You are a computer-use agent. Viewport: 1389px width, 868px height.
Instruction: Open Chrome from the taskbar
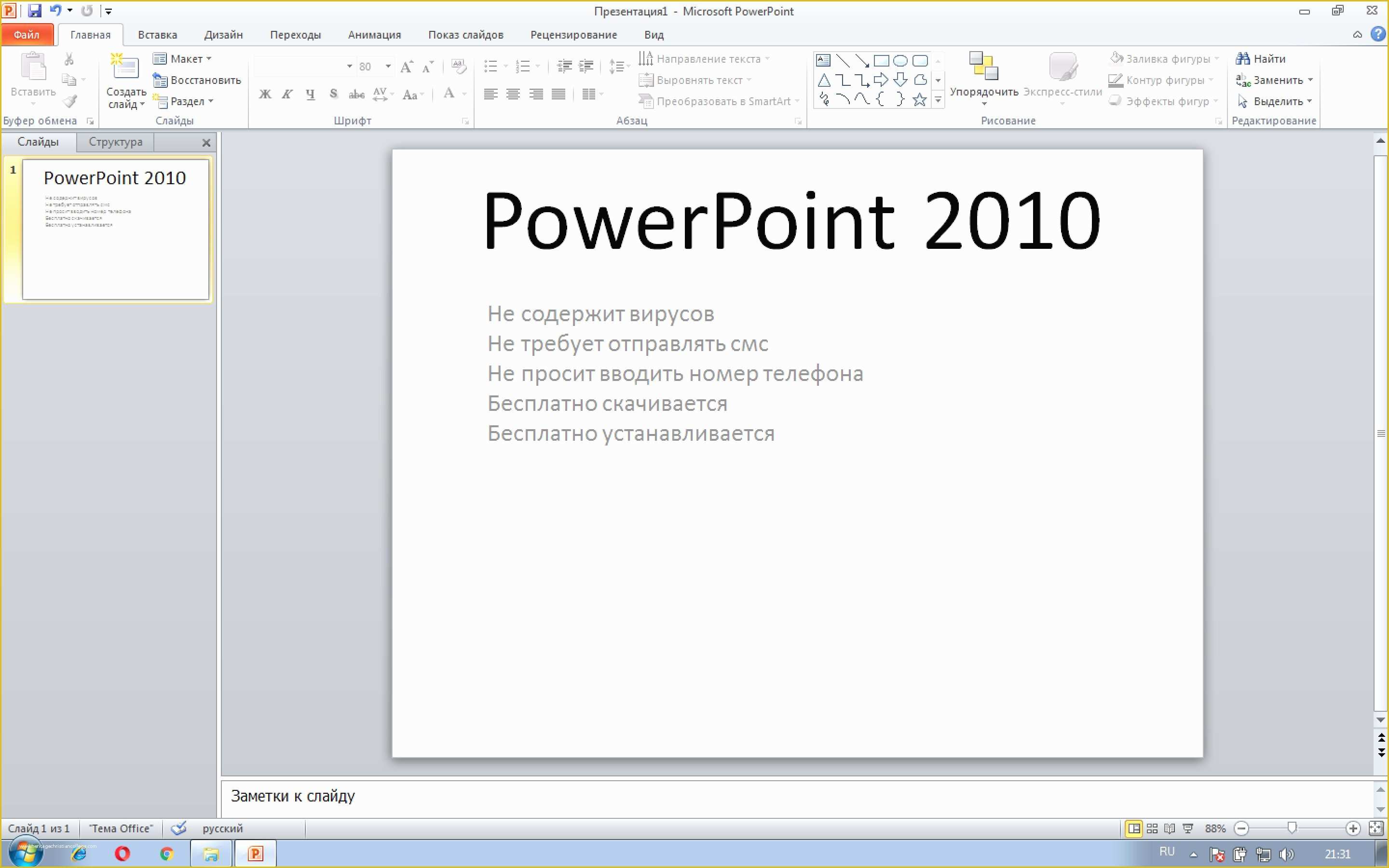click(166, 854)
